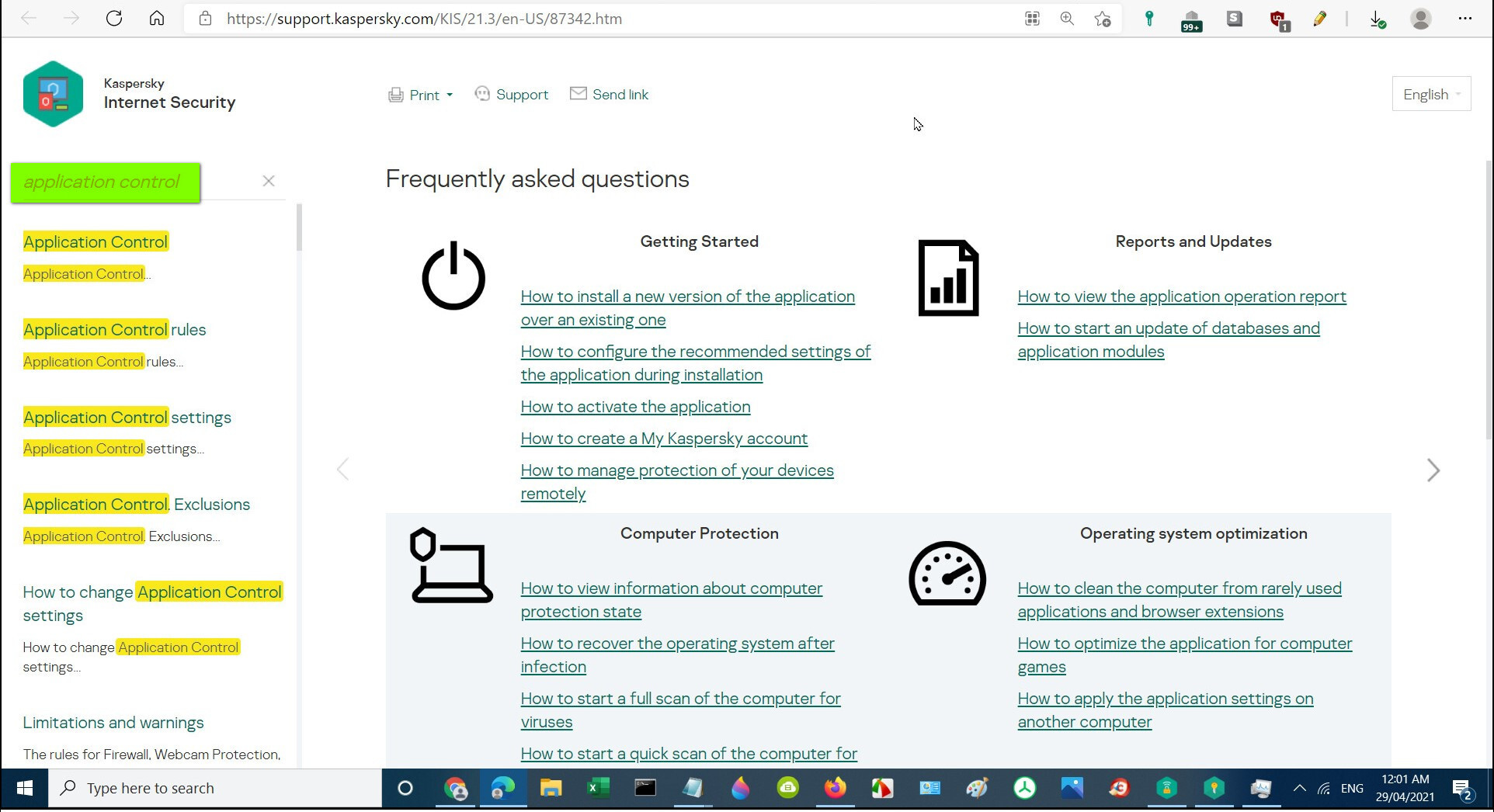The width and height of the screenshot is (1494, 812).
Task: Click the Windows taskbar search box
Action: 215,789
